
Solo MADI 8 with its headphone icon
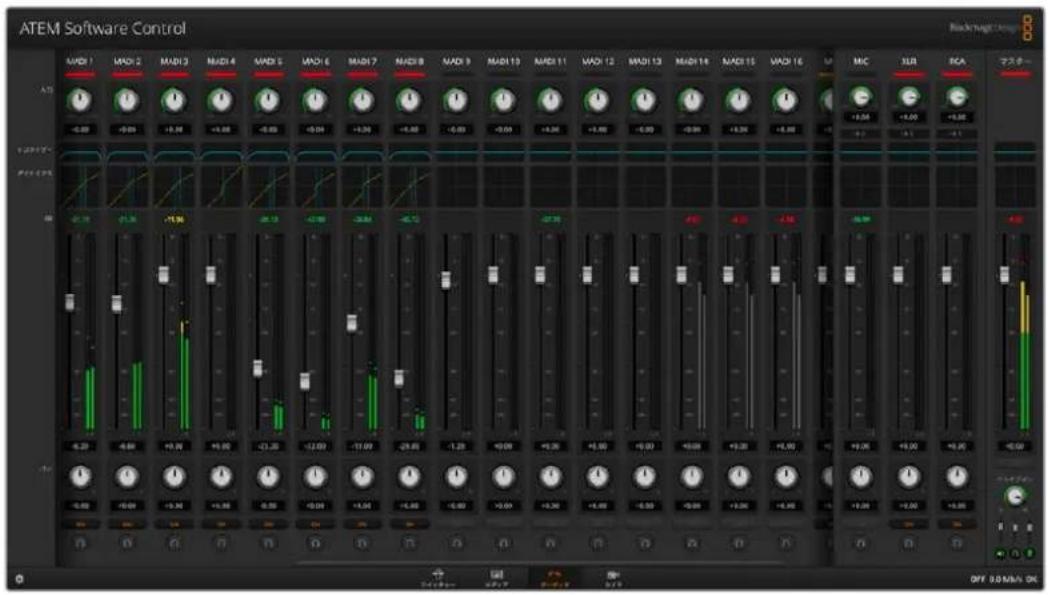[410, 544]
